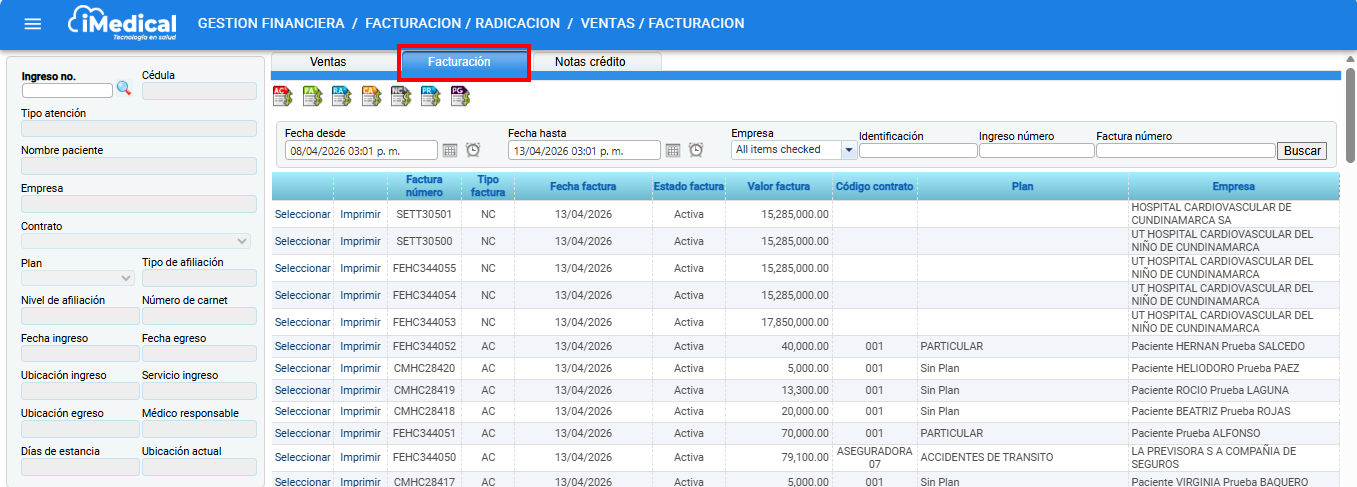Image resolution: width=1357 pixels, height=487 pixels.
Task: Click the gray NC credit note icon
Action: (400, 96)
